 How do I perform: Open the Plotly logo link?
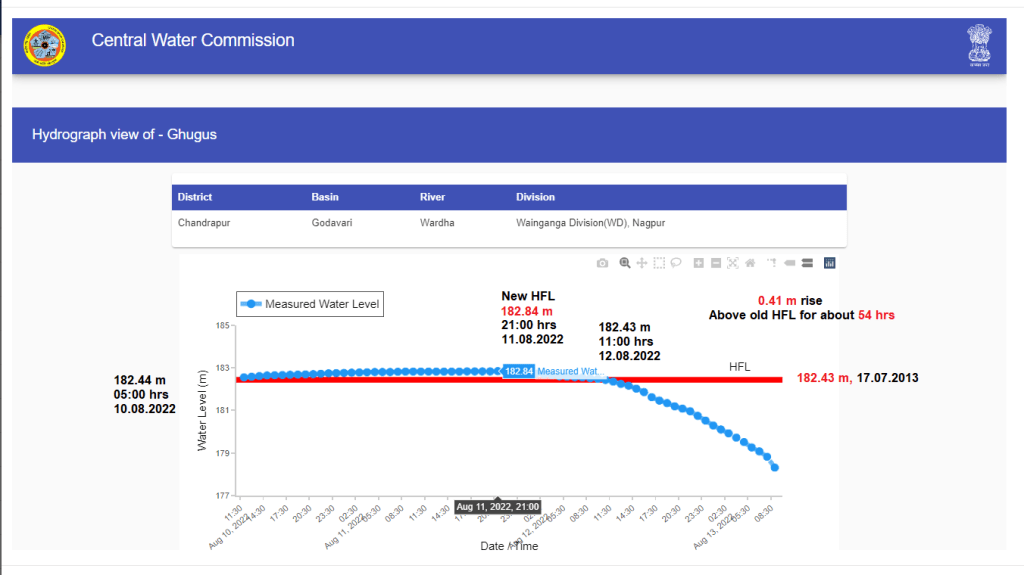pos(829,263)
